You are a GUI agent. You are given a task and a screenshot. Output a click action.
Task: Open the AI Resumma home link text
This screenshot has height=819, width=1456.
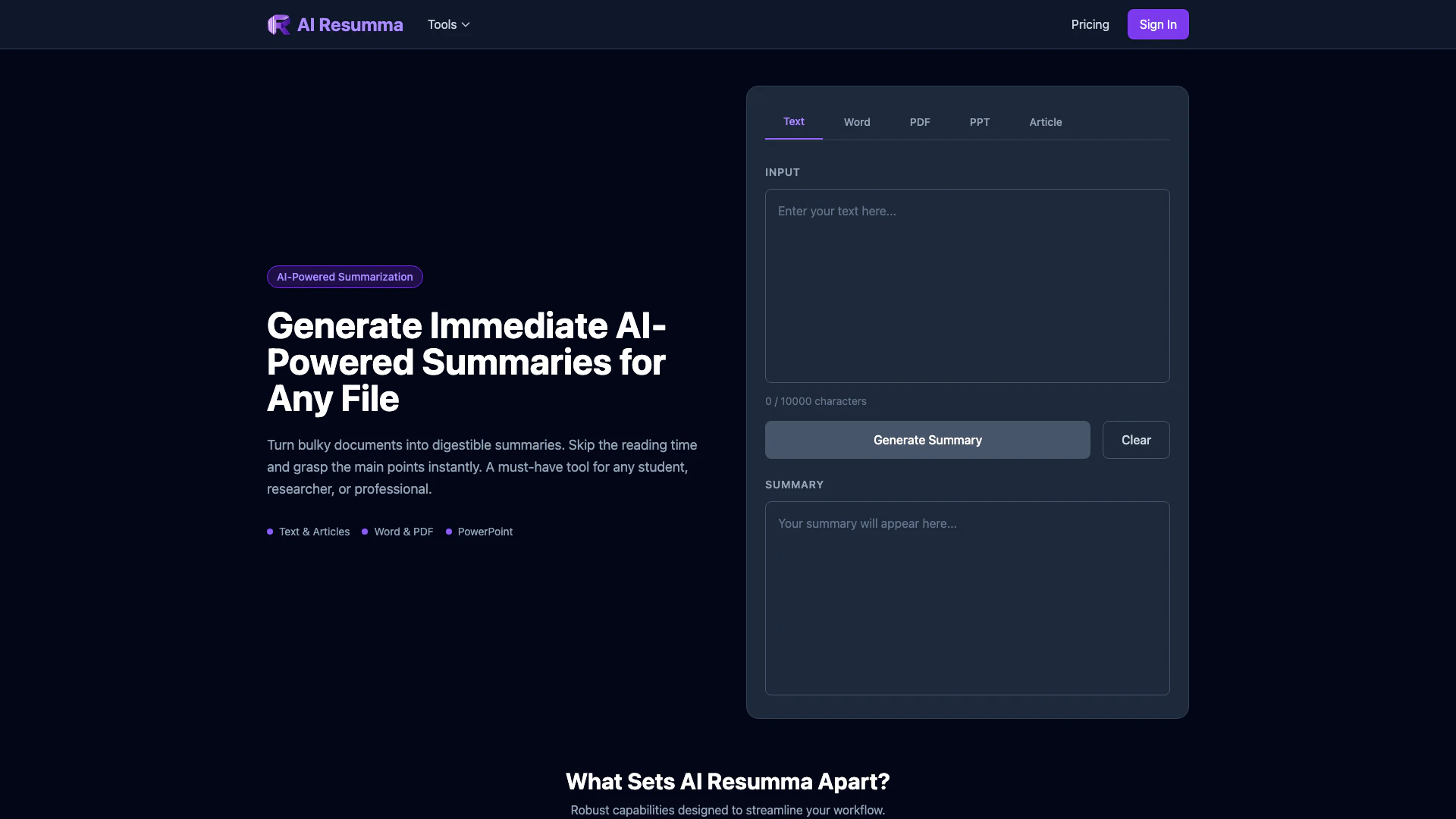pos(350,24)
